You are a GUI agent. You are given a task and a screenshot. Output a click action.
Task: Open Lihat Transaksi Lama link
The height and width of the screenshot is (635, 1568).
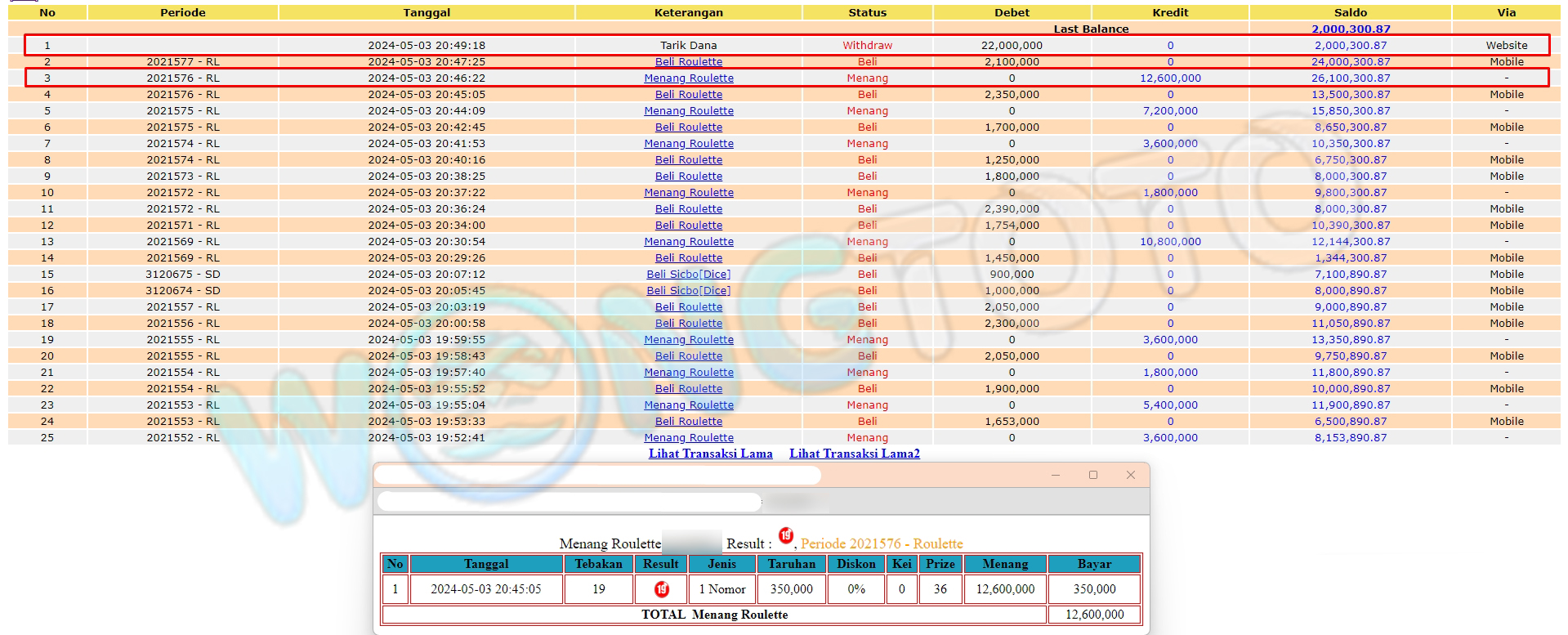710,454
